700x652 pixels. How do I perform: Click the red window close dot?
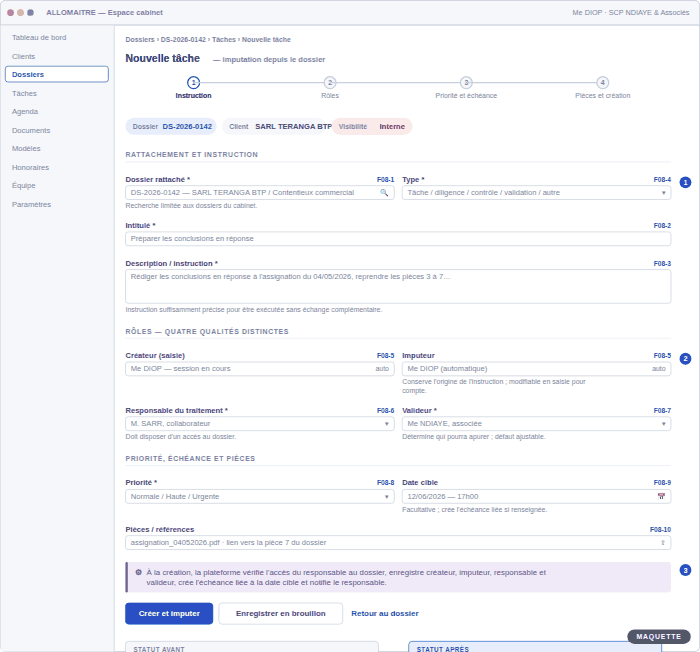coord(10,13)
